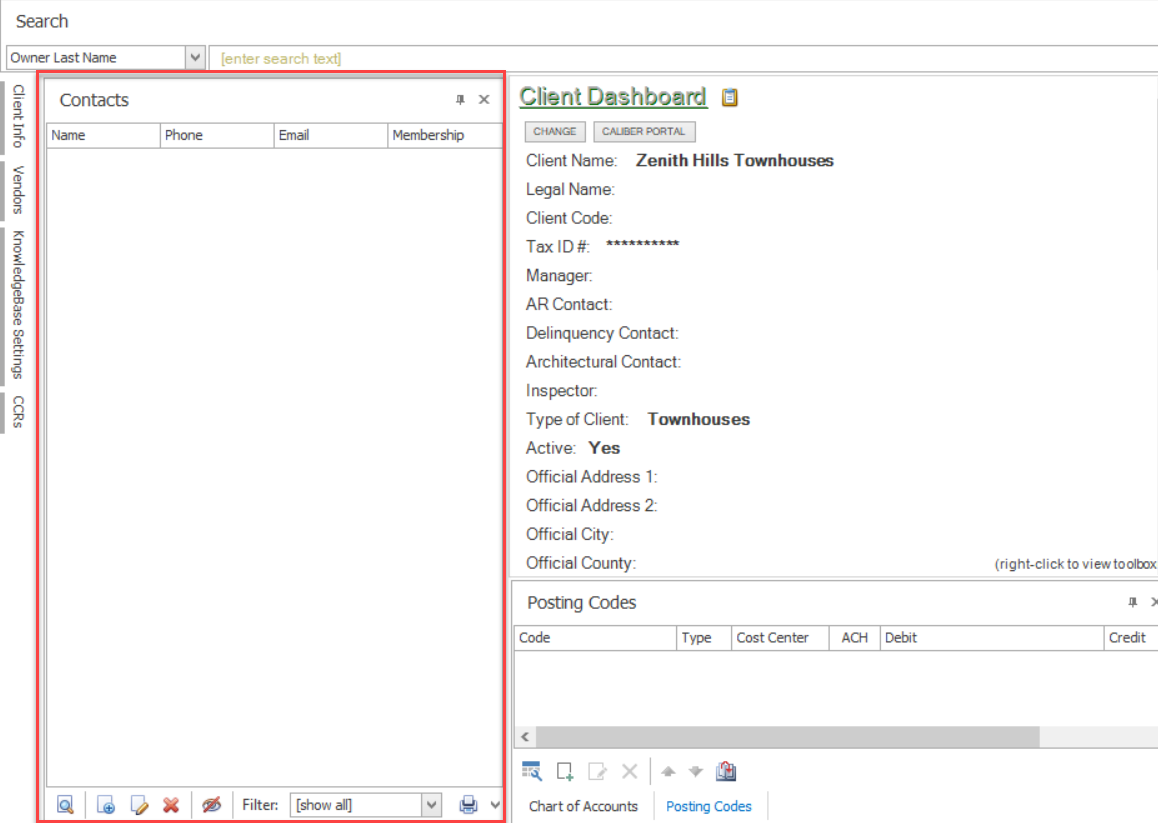Select the Posting Codes tab

708,806
